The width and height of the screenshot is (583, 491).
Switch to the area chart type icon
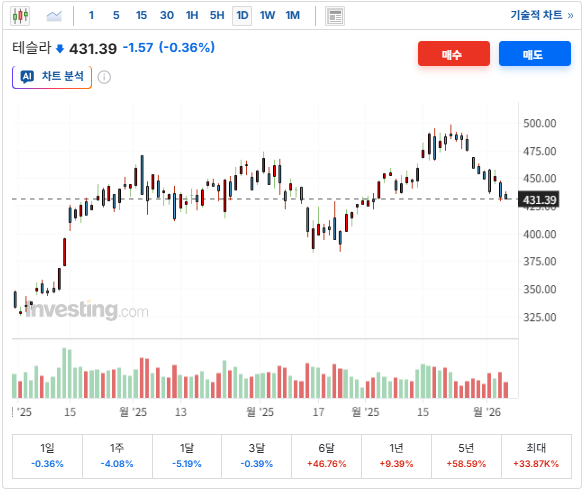tap(54, 16)
